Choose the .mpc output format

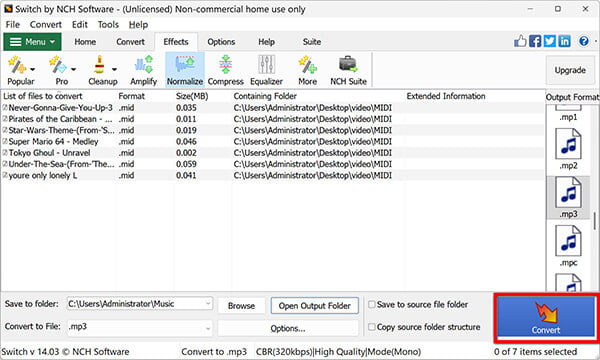click(x=568, y=246)
